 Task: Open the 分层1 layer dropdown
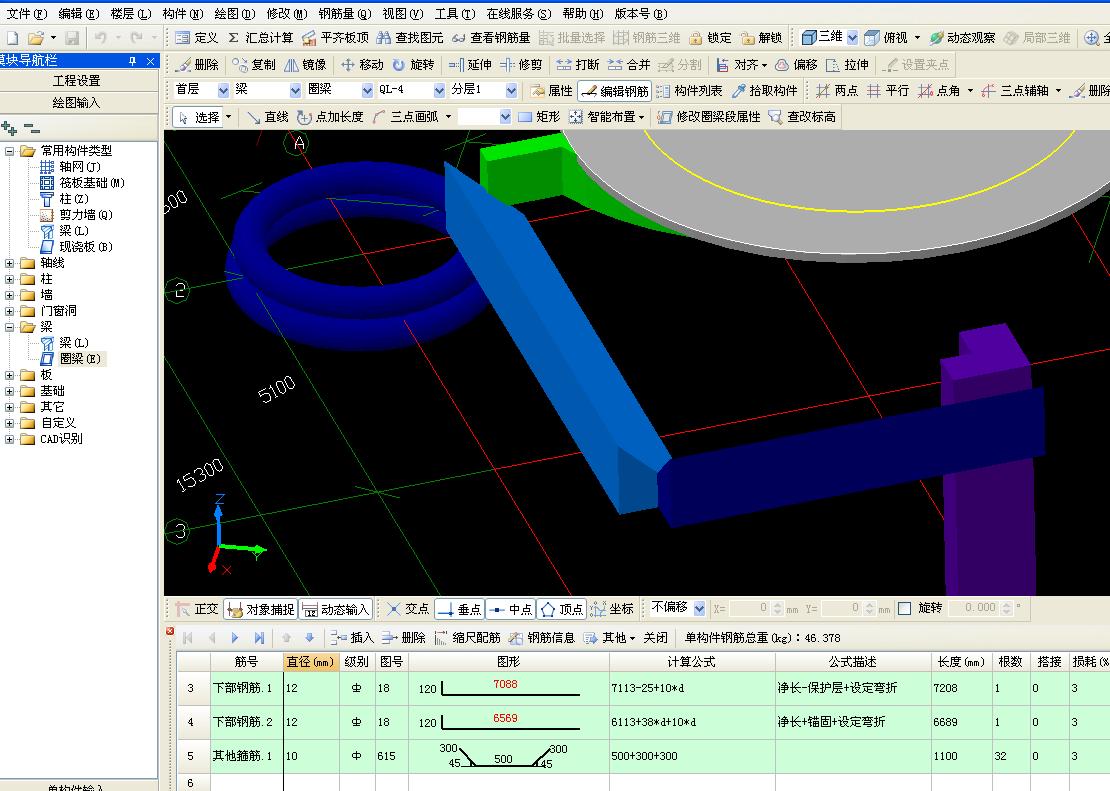point(511,90)
